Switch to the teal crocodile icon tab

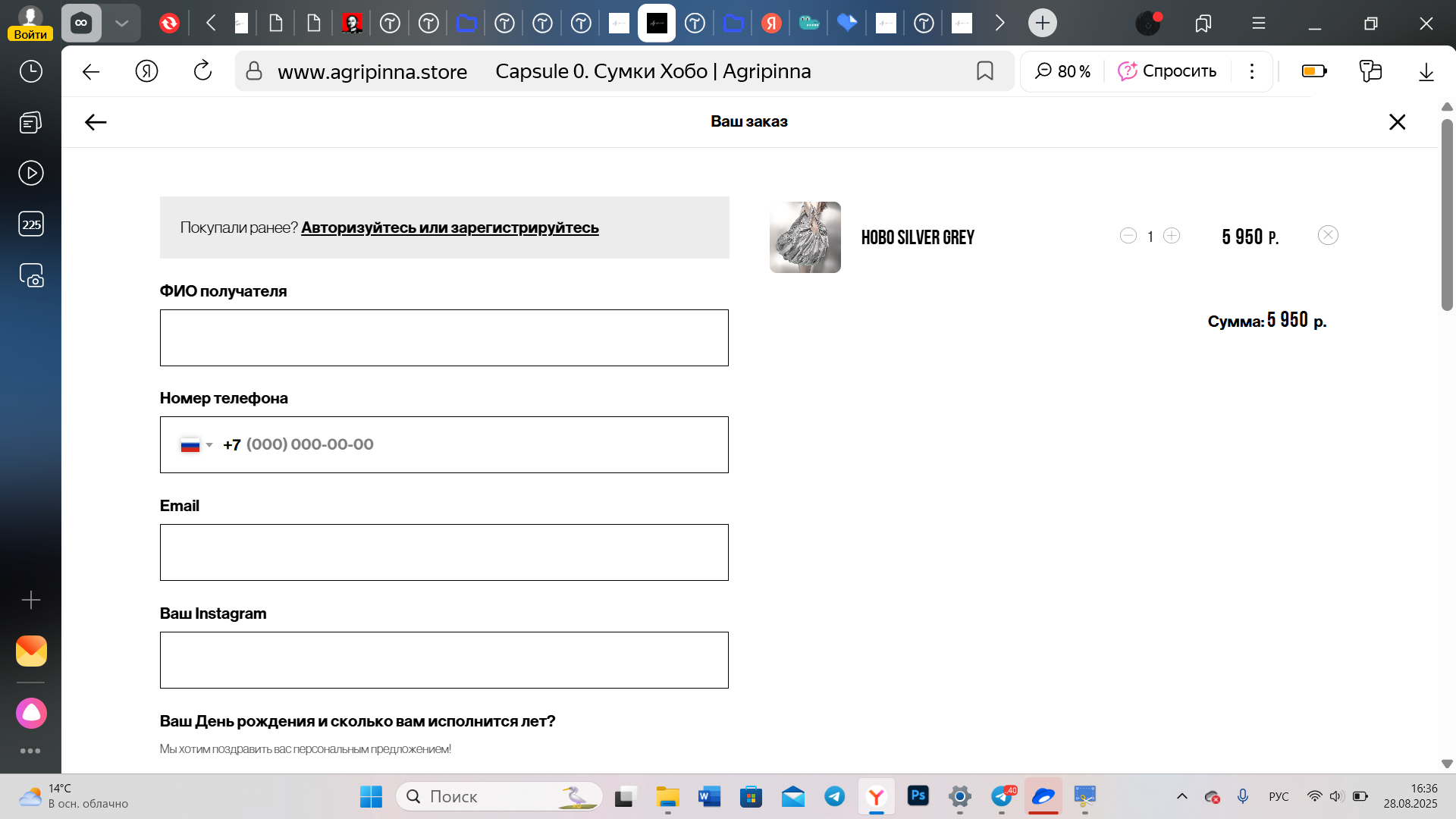809,24
